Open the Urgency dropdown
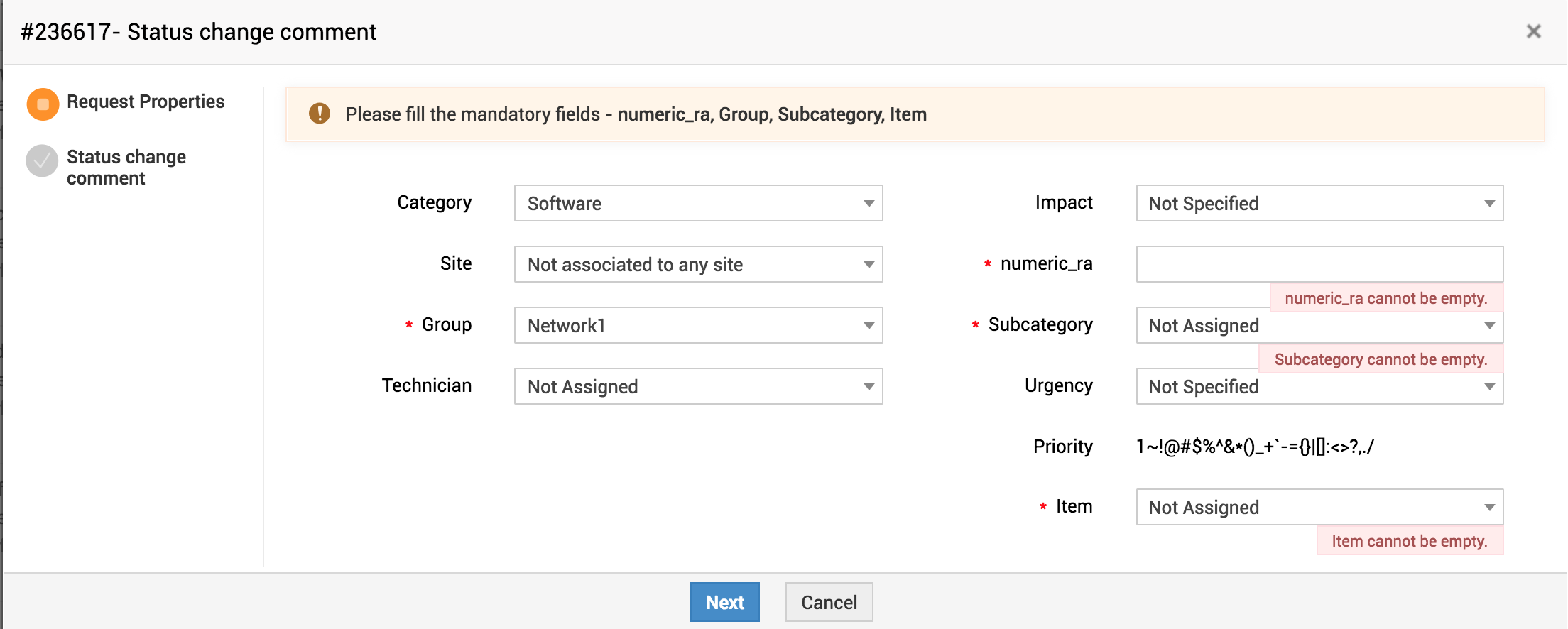Screen dimensions: 1568x629 1319,387
